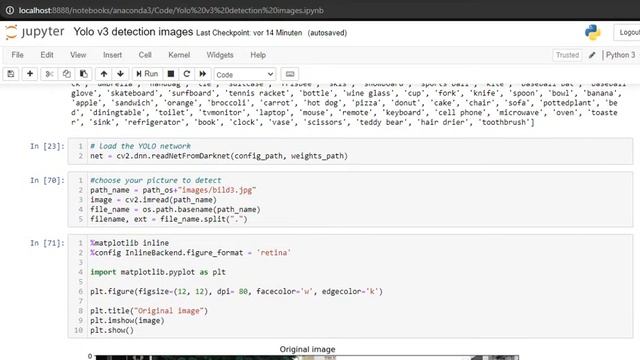Select cell In [70] prompt
The width and height of the screenshot is (640, 360).
[47, 180]
